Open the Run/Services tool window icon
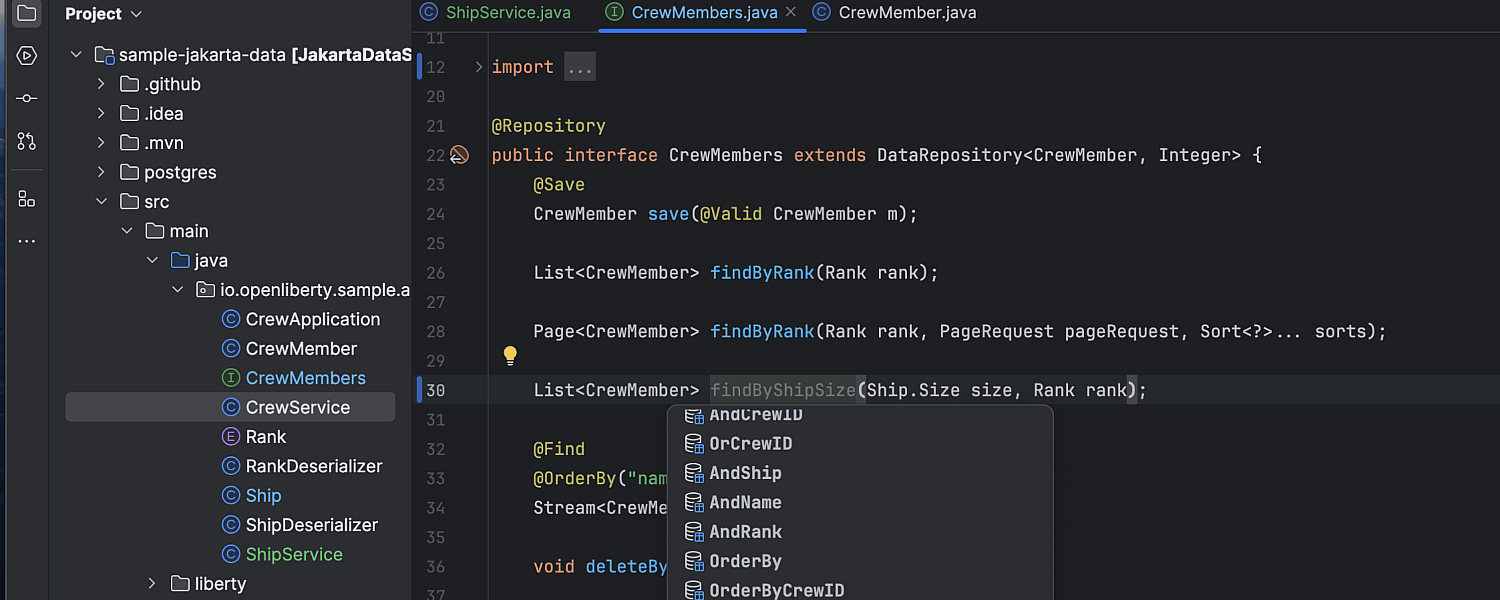Screen dimensions: 1500x600 (27, 56)
